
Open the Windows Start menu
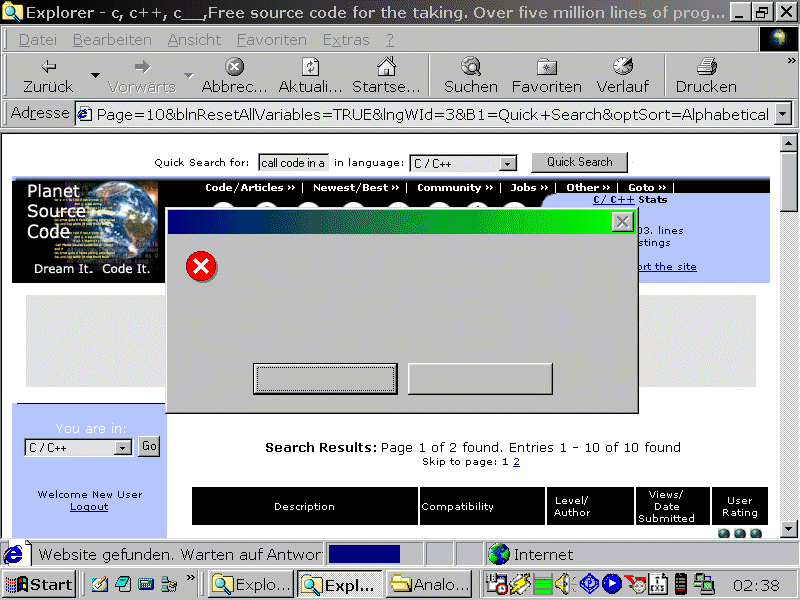click(x=39, y=584)
